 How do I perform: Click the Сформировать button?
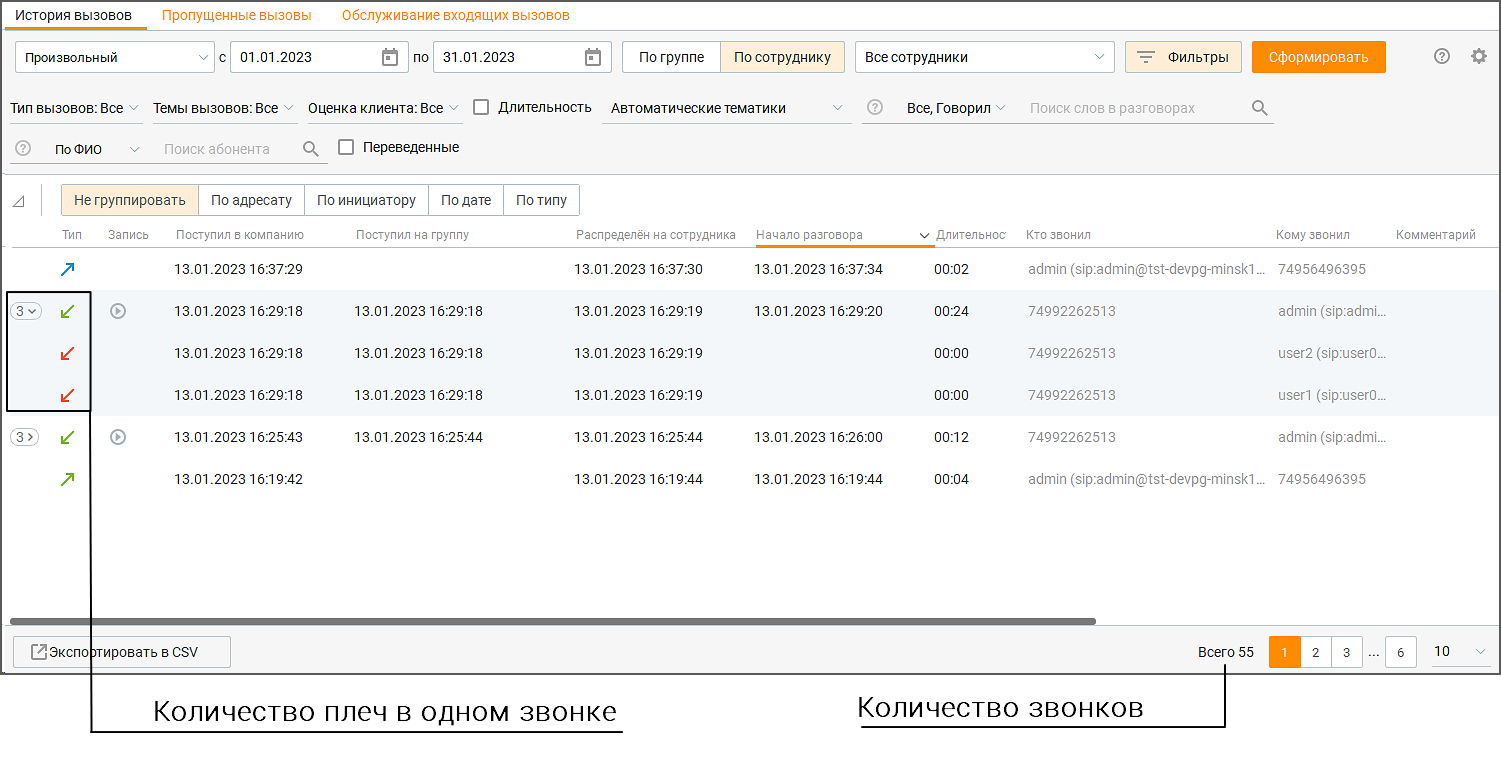tap(1319, 57)
